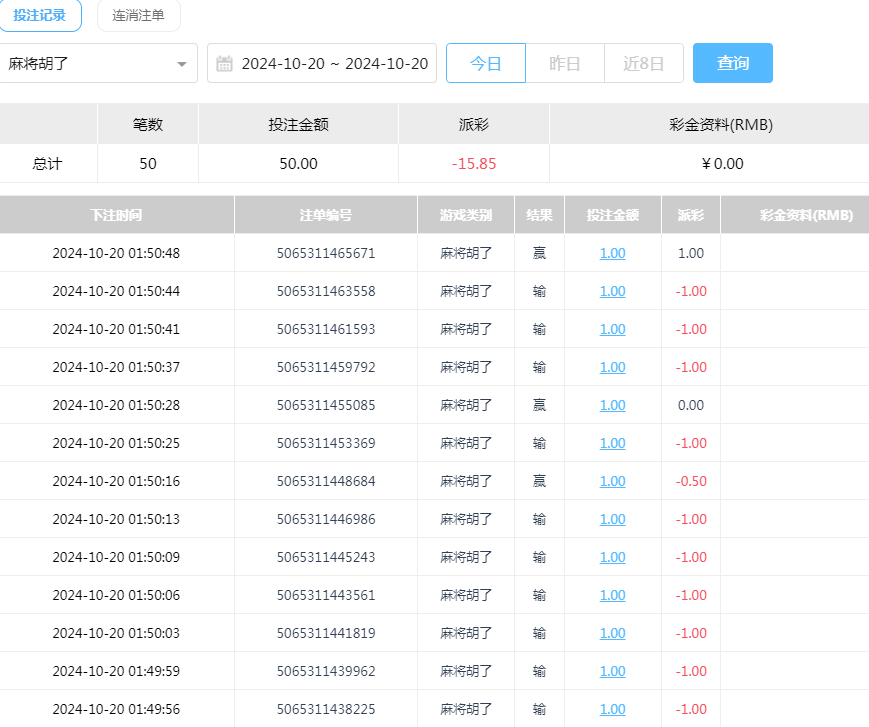Select the 昨日 date filter
This screenshot has height=727, width=869.
click(565, 63)
